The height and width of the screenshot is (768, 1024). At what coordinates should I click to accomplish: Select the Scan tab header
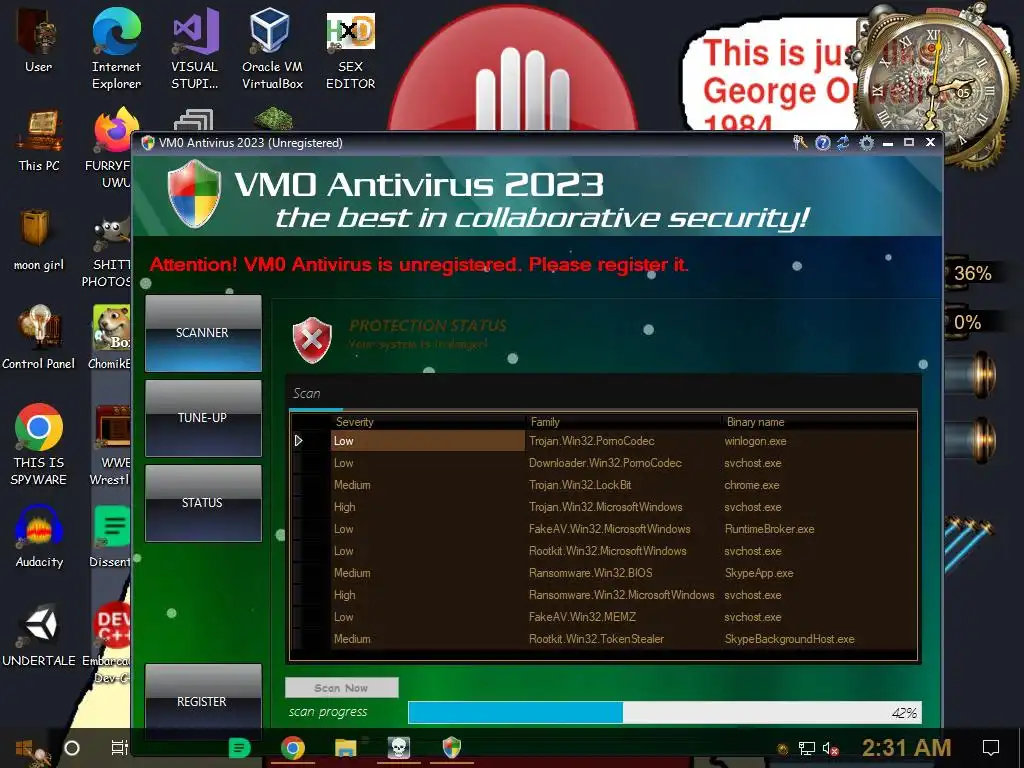click(307, 393)
